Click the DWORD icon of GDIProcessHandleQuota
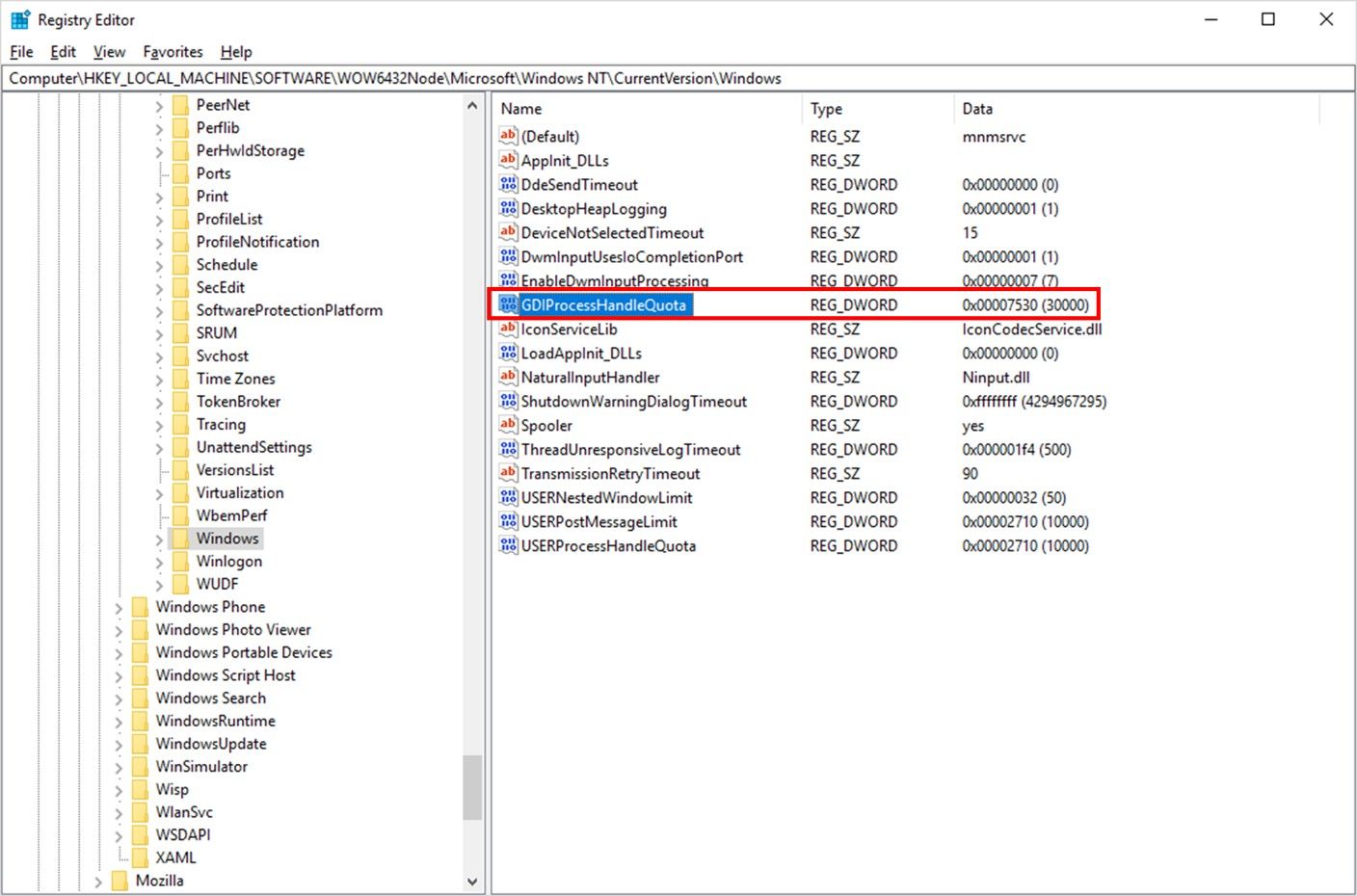Viewport: 1357px width, 896px height. pyautogui.click(x=508, y=304)
